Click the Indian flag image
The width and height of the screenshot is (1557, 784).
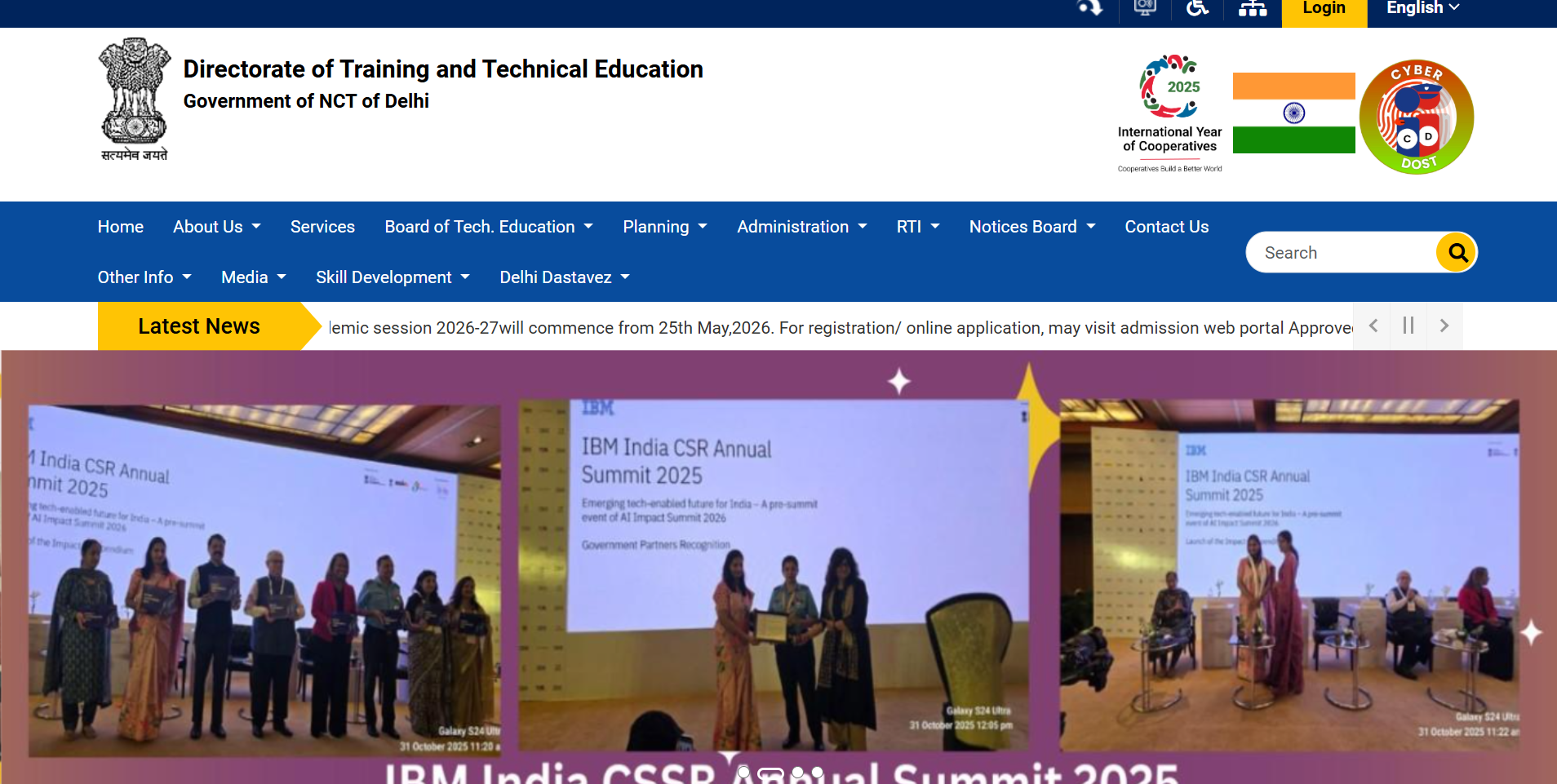click(1293, 113)
